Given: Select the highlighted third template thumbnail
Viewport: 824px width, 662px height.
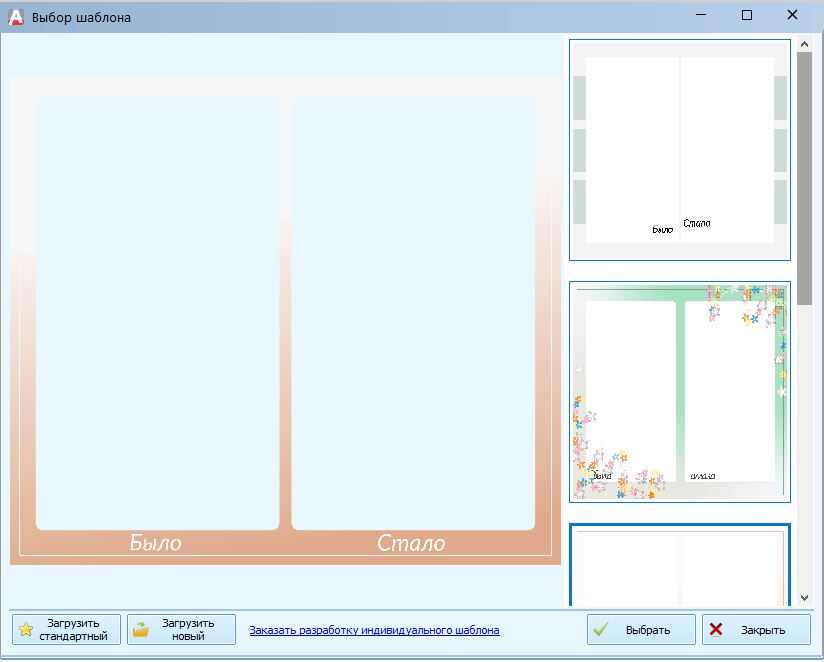Looking at the screenshot, I should coord(679,565).
